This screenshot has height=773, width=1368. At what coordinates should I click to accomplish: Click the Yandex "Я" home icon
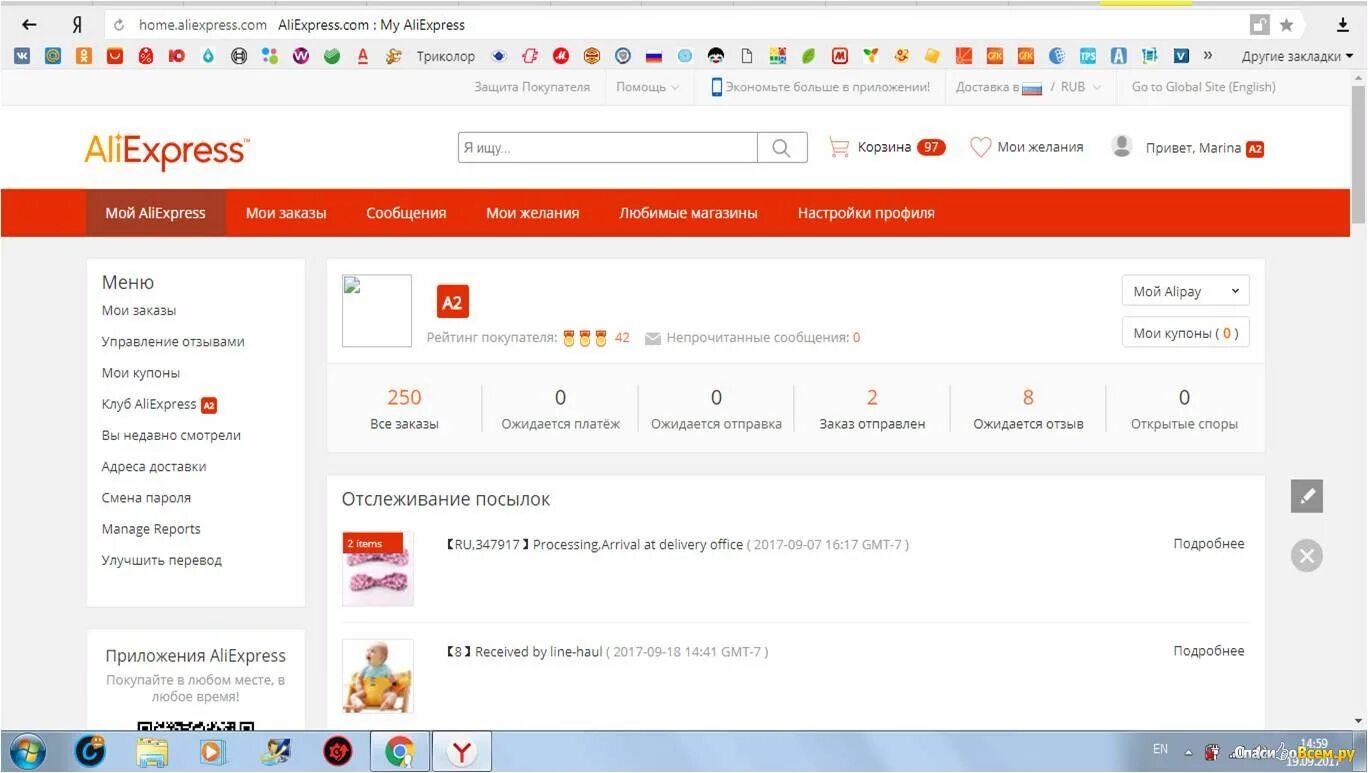77,25
